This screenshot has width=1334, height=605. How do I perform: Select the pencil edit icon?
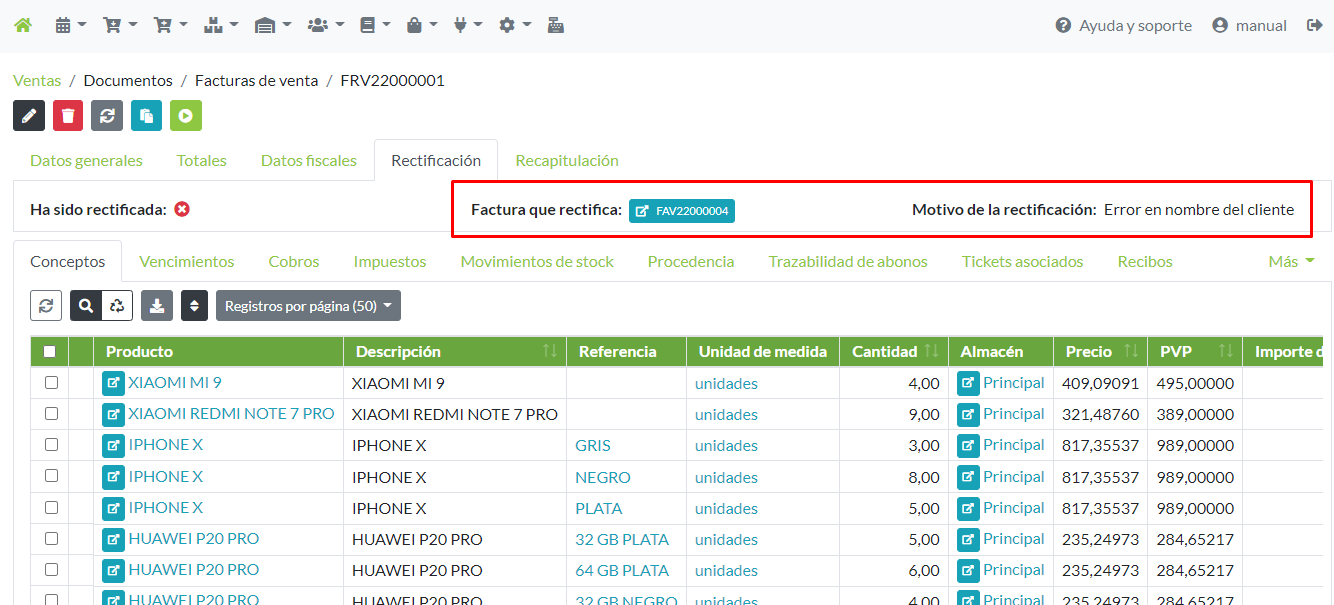point(28,115)
